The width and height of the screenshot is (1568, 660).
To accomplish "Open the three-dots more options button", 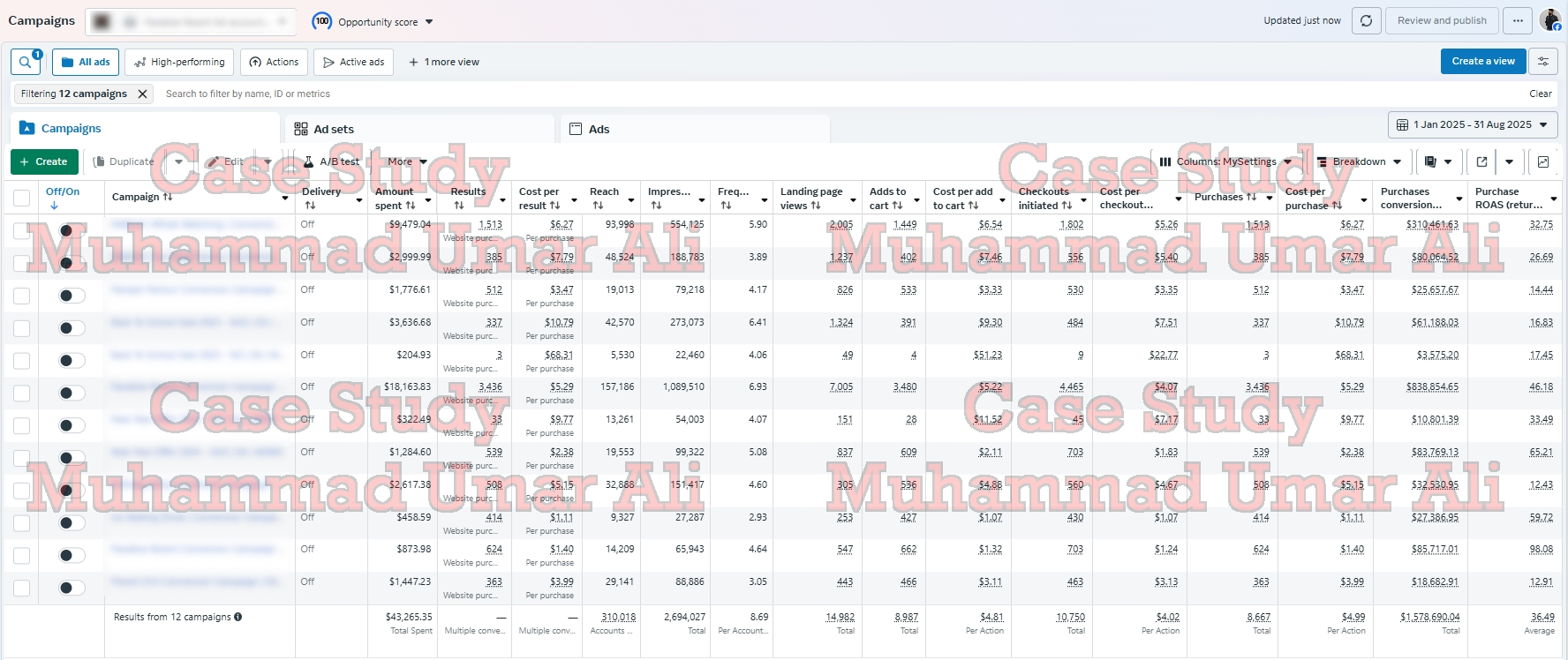I will pos(1518,21).
